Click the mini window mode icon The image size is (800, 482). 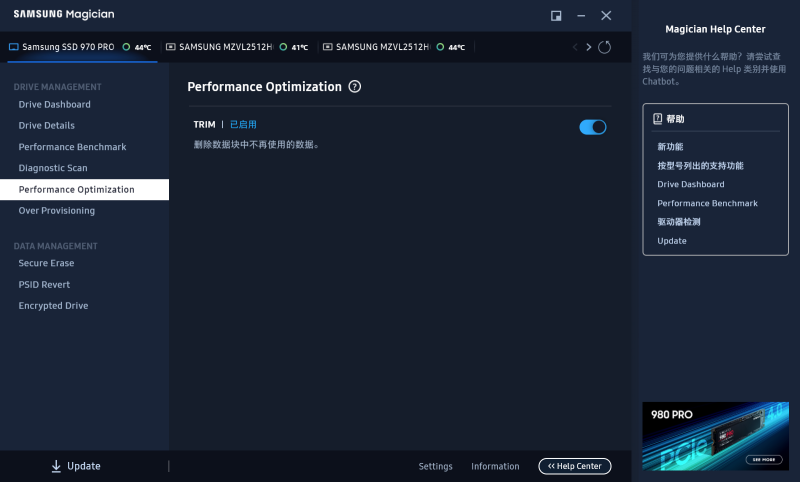[556, 16]
